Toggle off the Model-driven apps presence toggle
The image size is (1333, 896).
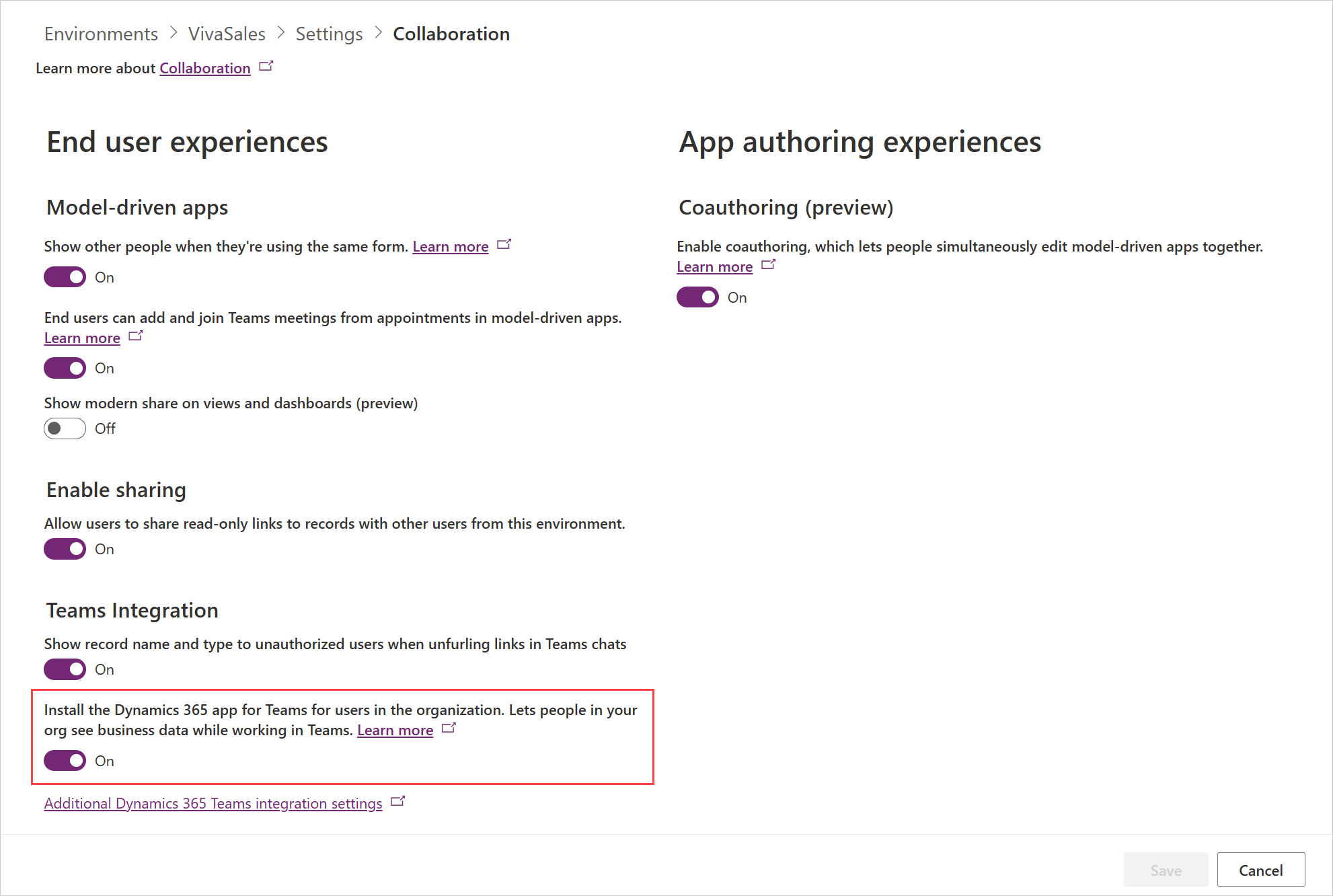[65, 276]
